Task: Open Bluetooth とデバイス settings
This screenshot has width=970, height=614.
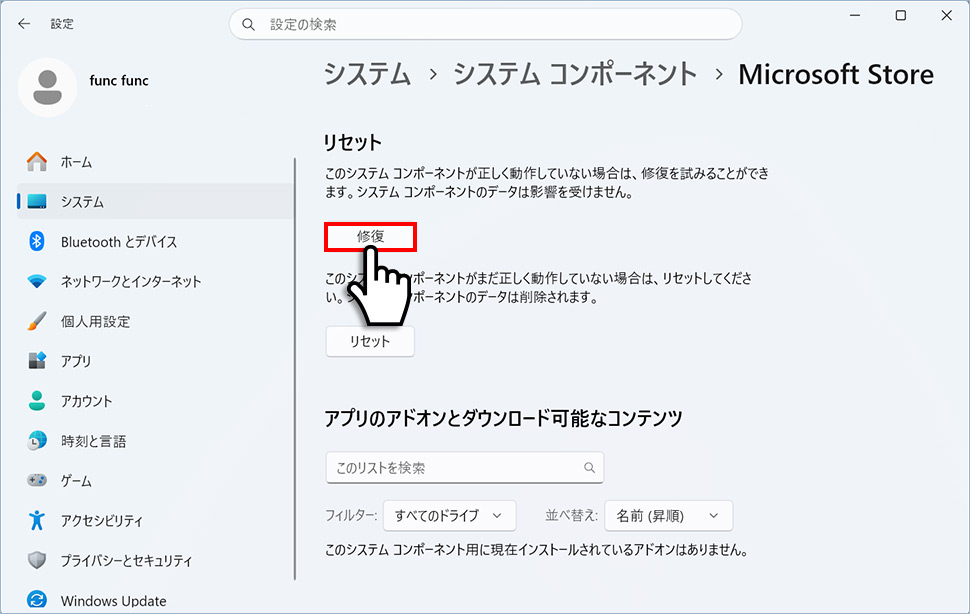Action: pos(155,241)
